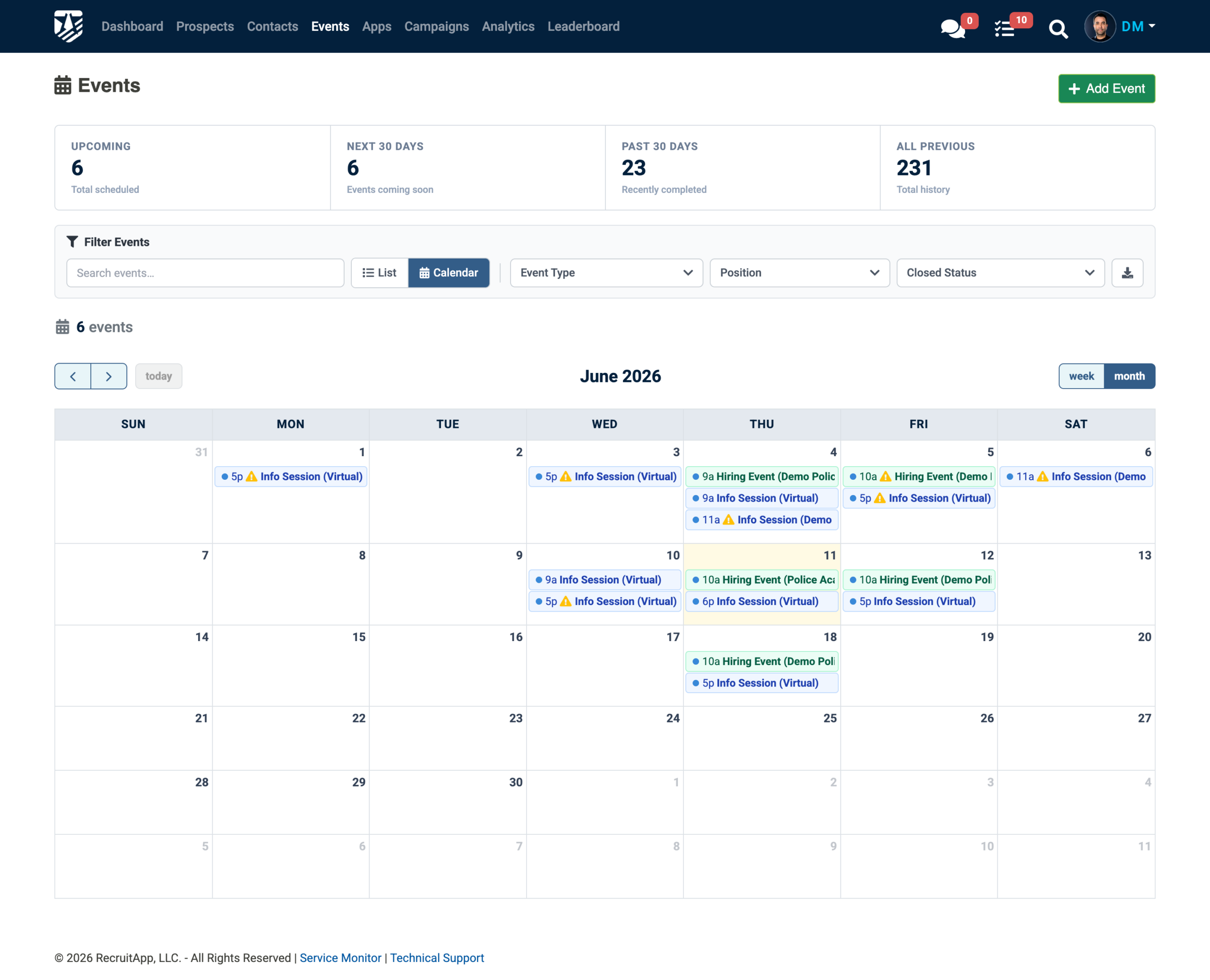
Task: Open June 1 5p Info Session event
Action: point(291,477)
